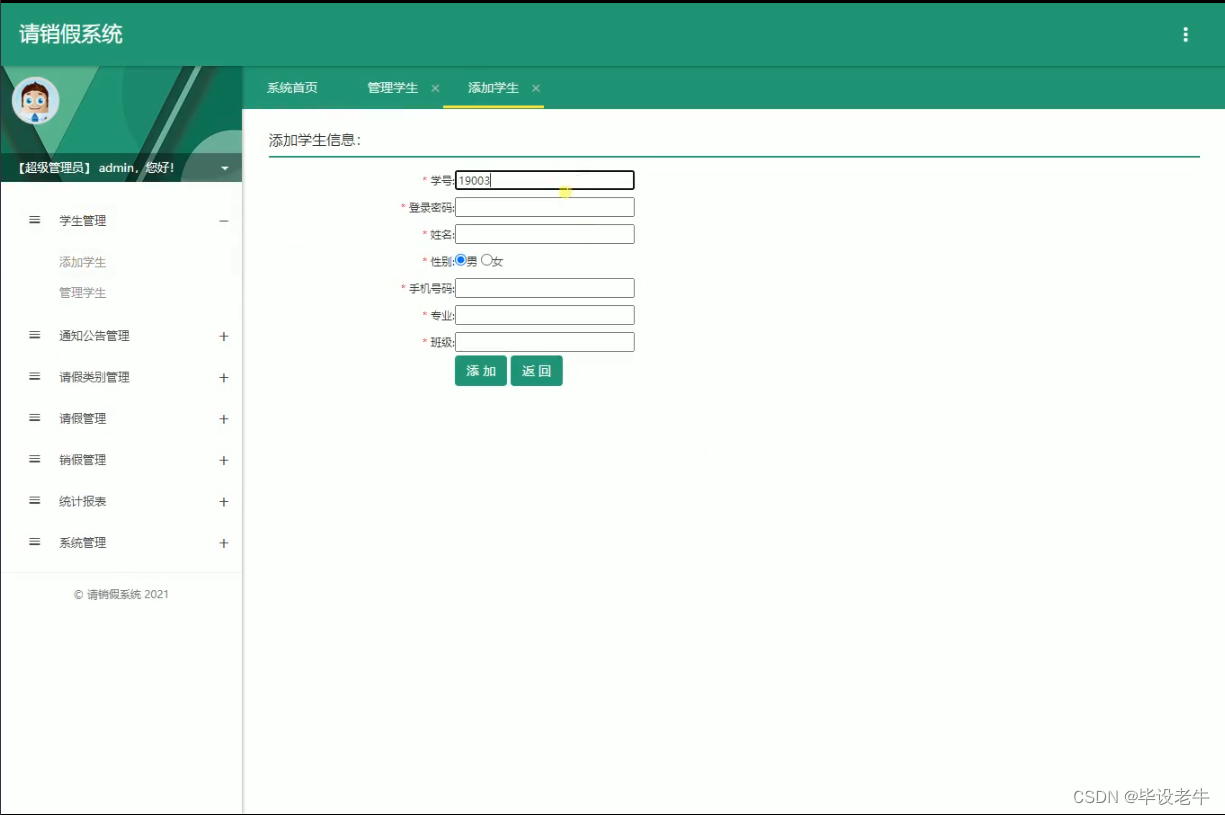This screenshot has width=1225, height=815.
Task: Expand the 请假类别管理 section
Action: pos(224,378)
